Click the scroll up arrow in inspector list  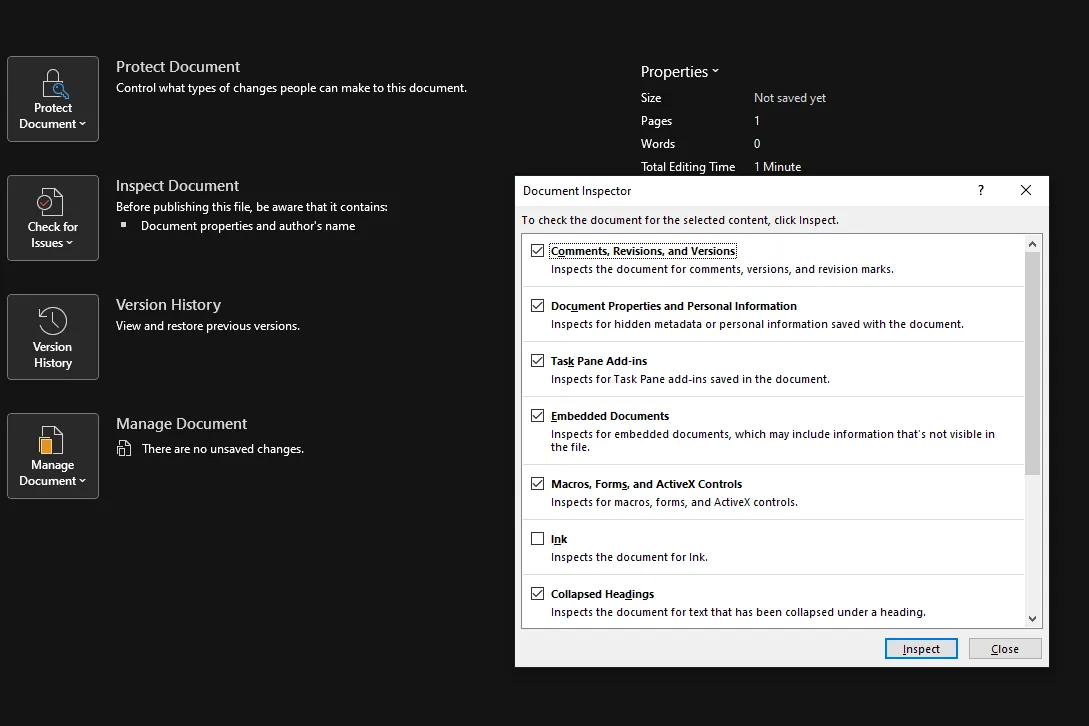point(1033,244)
